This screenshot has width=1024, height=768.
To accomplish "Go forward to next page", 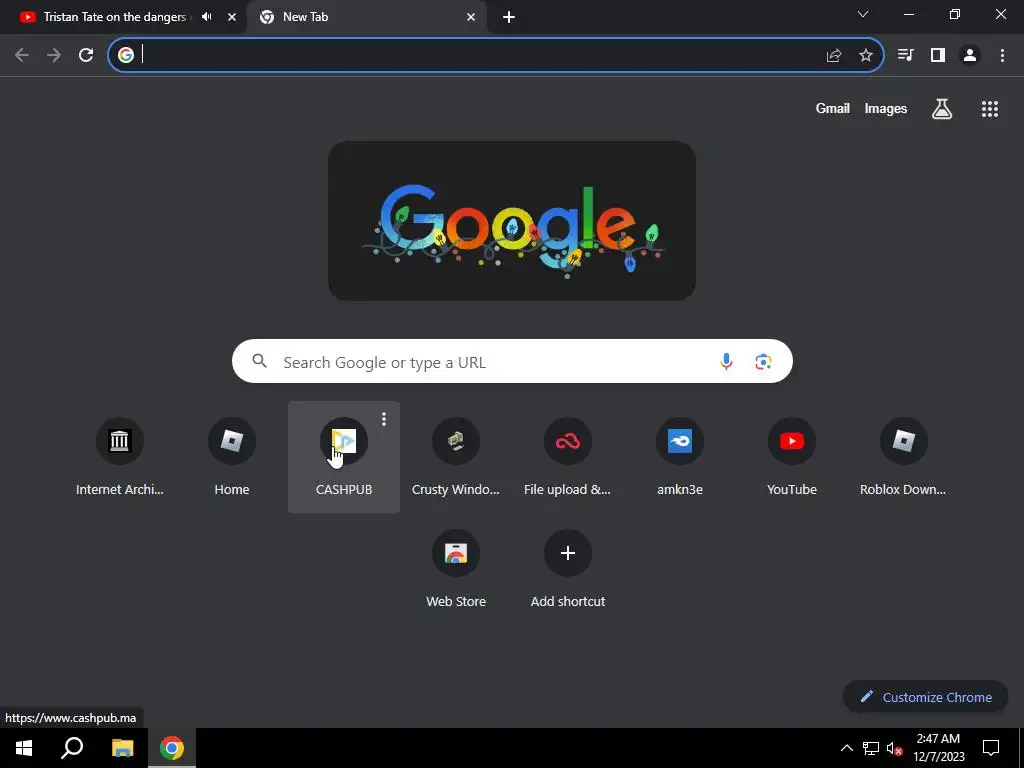I will [x=54, y=55].
